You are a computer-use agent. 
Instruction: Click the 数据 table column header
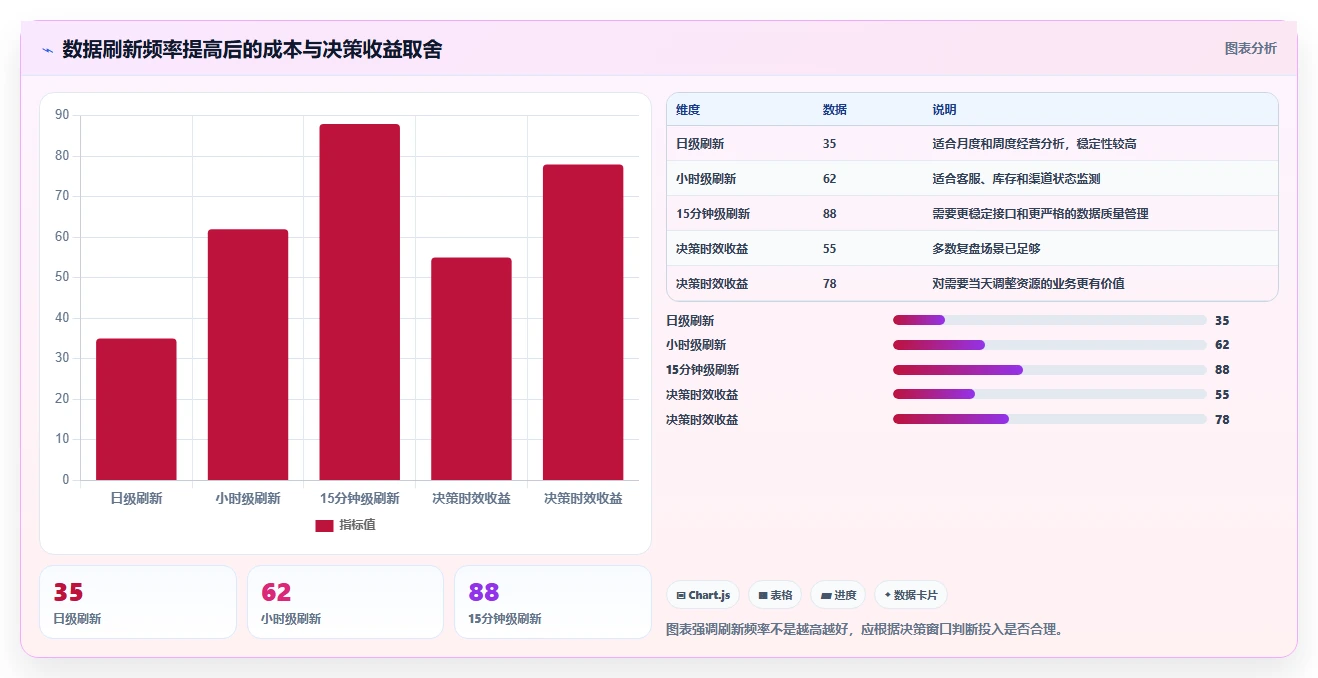[835, 110]
